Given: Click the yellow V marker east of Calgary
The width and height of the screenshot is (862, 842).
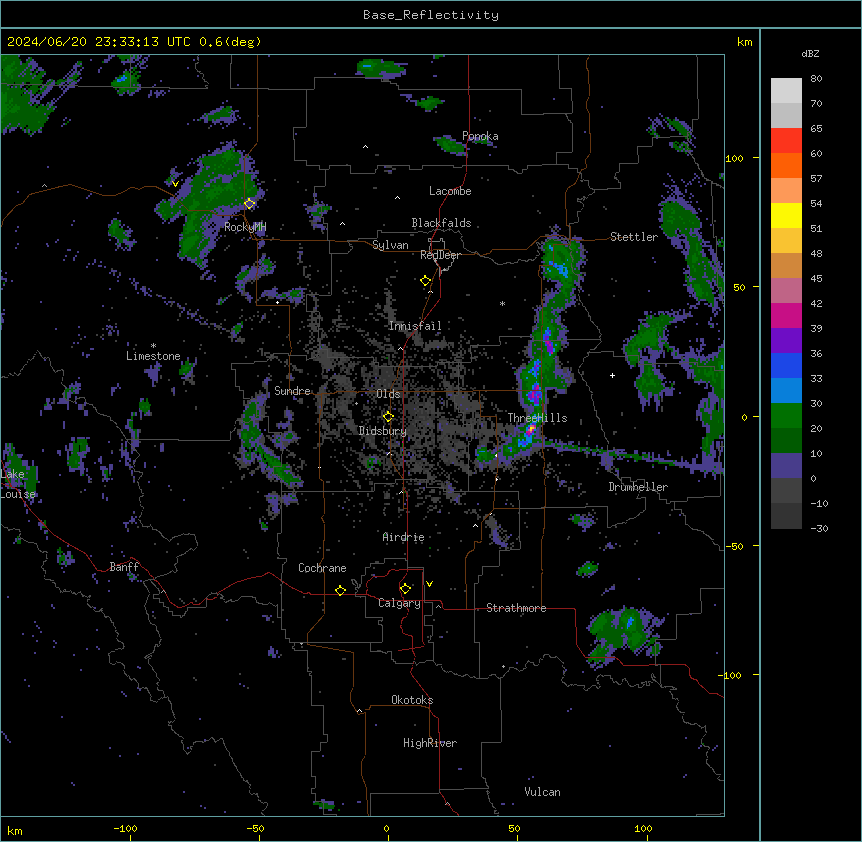Looking at the screenshot, I should tap(429, 584).
